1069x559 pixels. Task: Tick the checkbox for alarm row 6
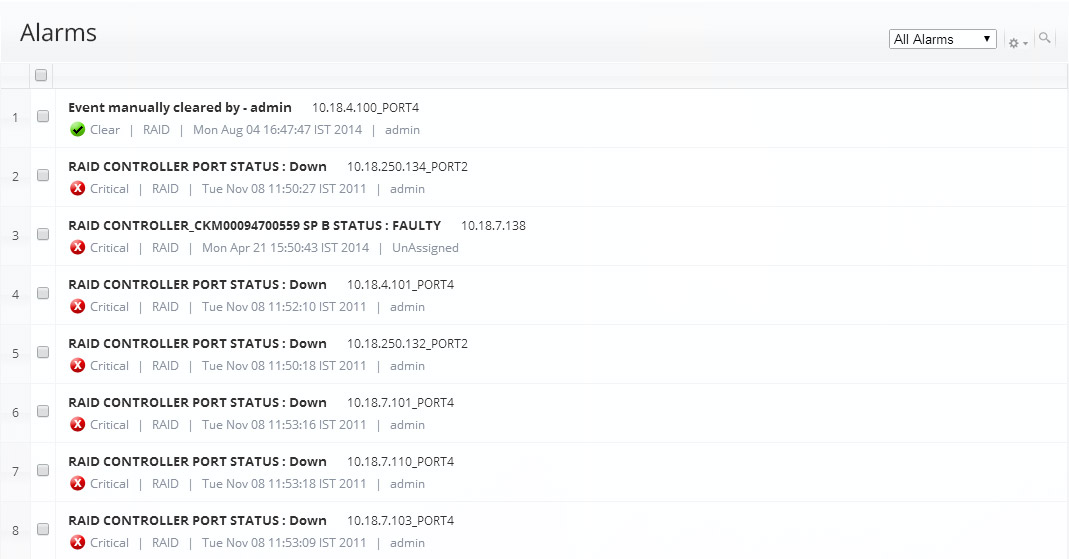(43, 411)
